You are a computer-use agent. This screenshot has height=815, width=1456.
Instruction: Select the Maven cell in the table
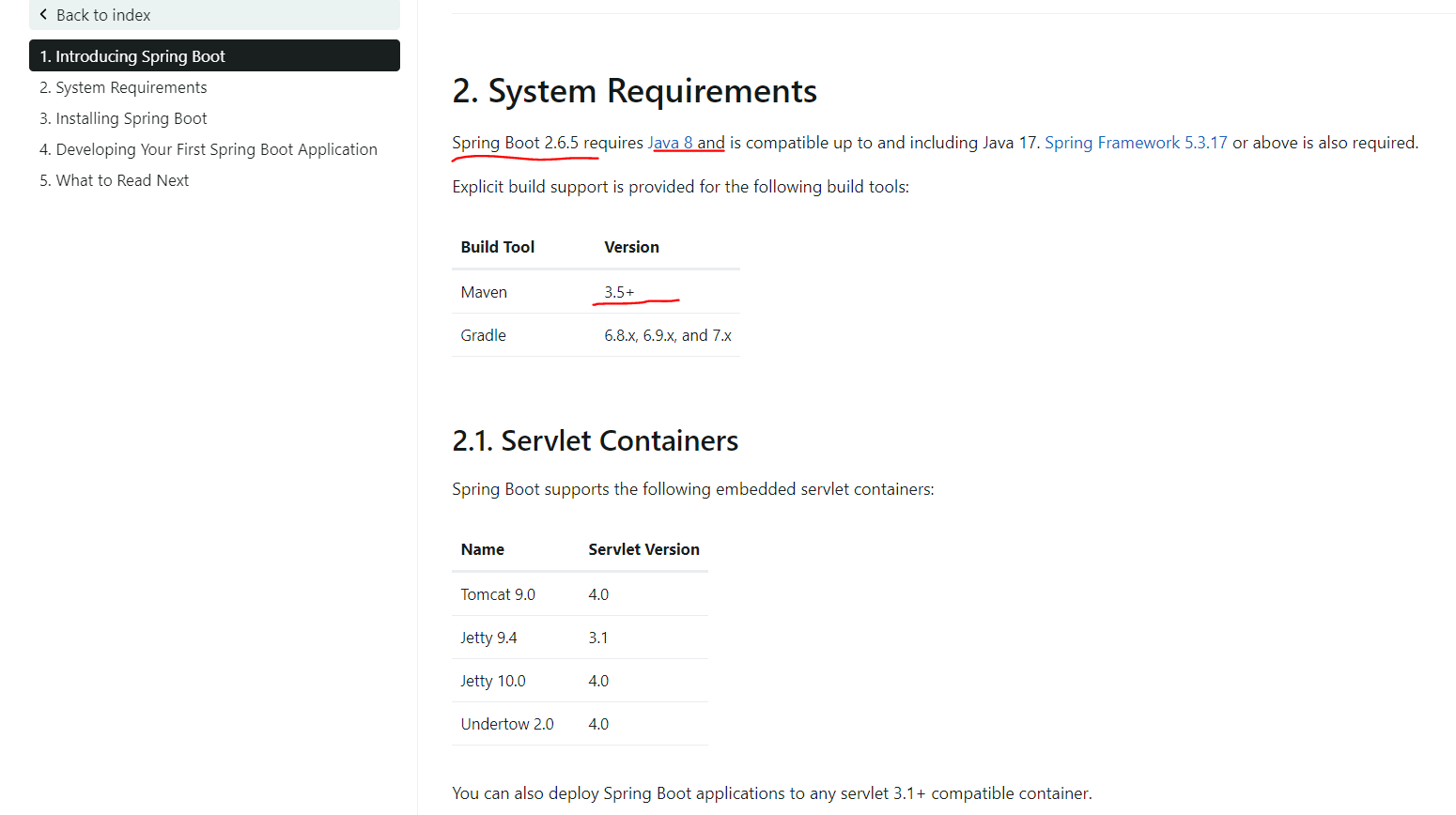click(484, 292)
